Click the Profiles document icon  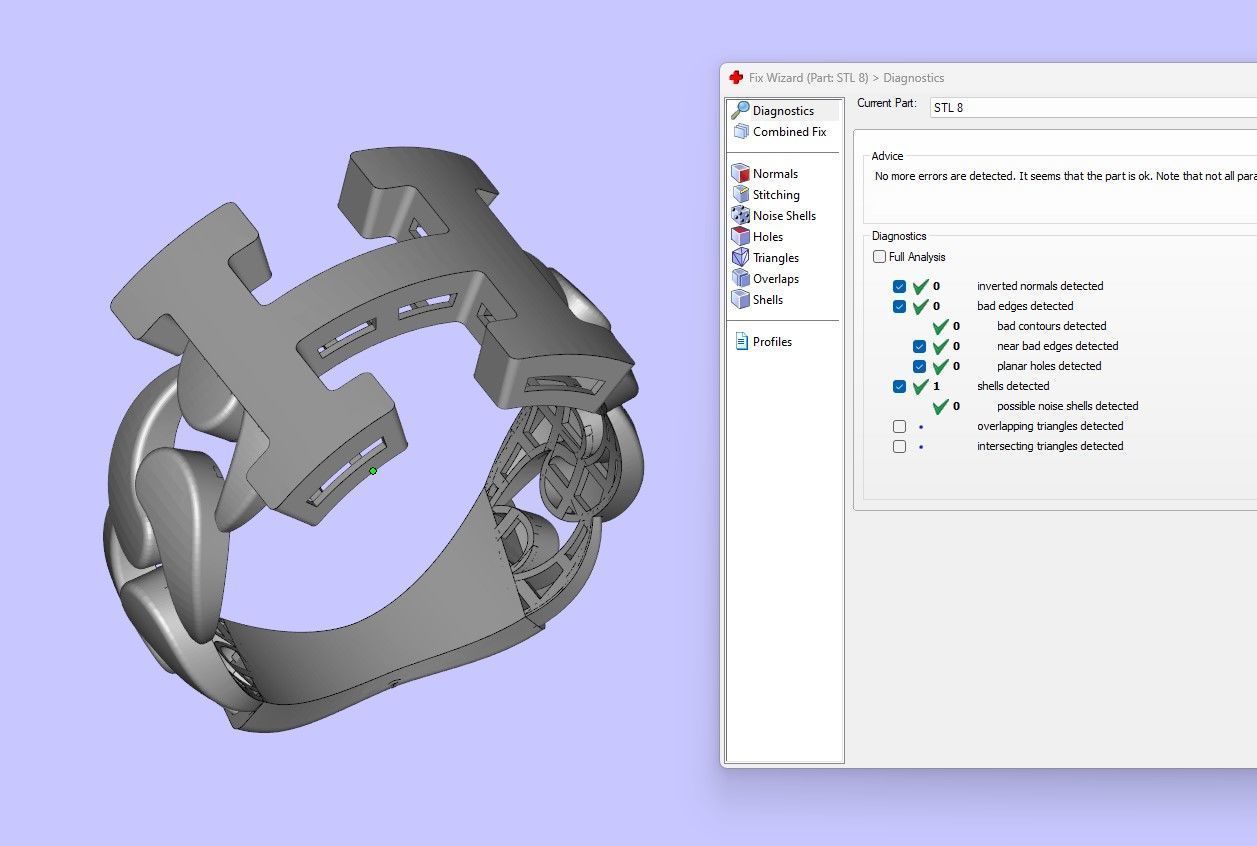(x=741, y=342)
